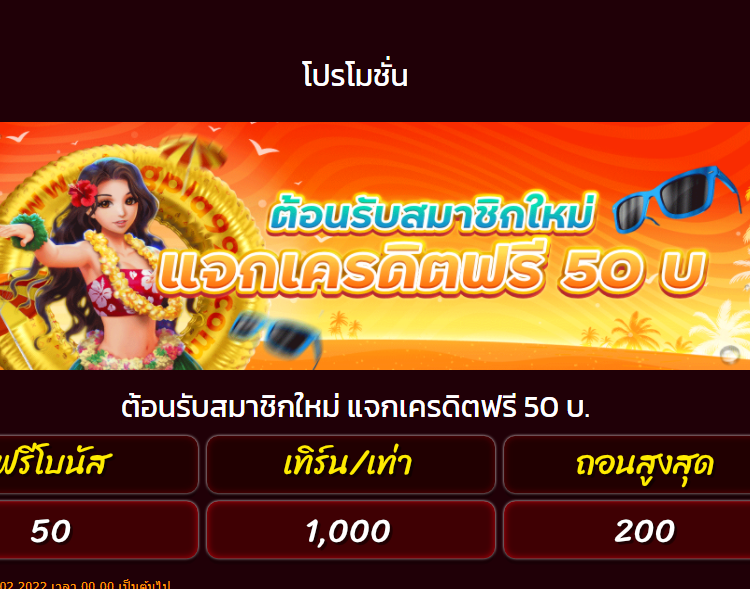Click banner text แจกเครดิตฟรี 50 บ
The width and height of the screenshot is (750, 589).
click(x=432, y=269)
